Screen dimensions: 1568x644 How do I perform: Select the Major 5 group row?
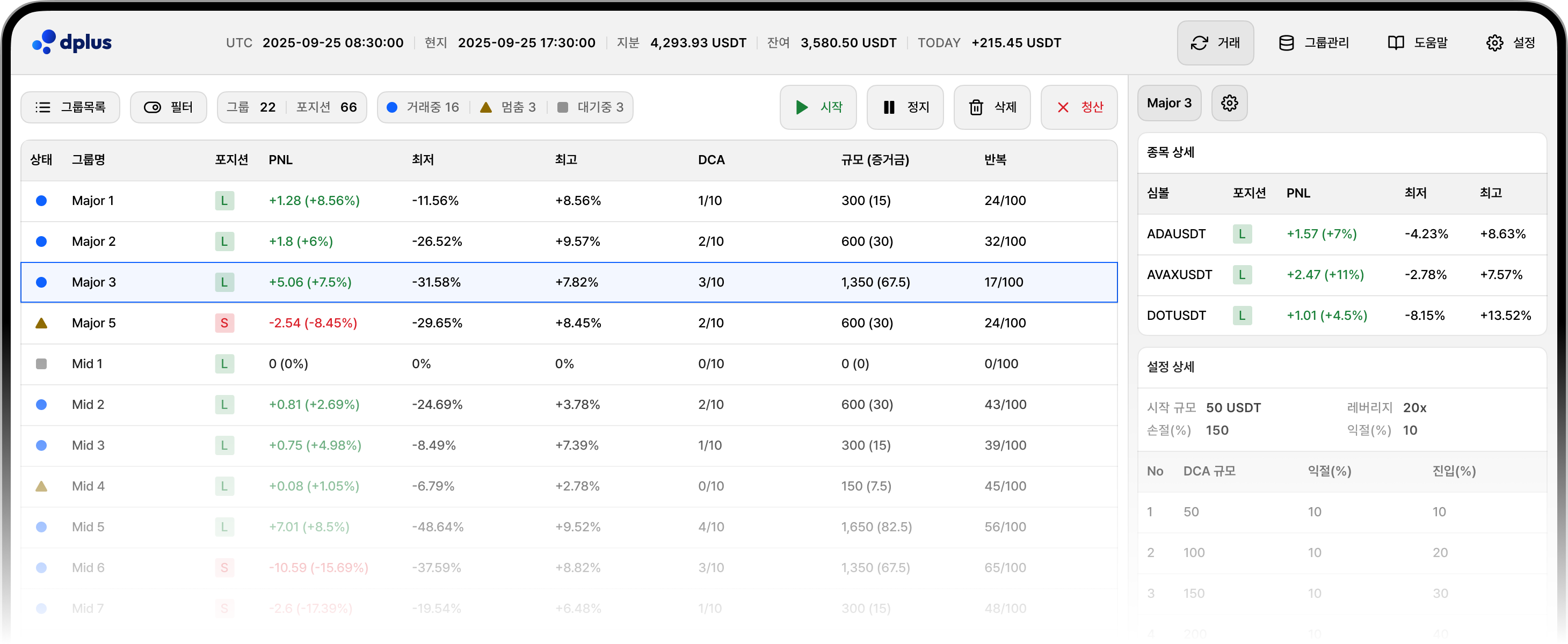click(x=94, y=323)
